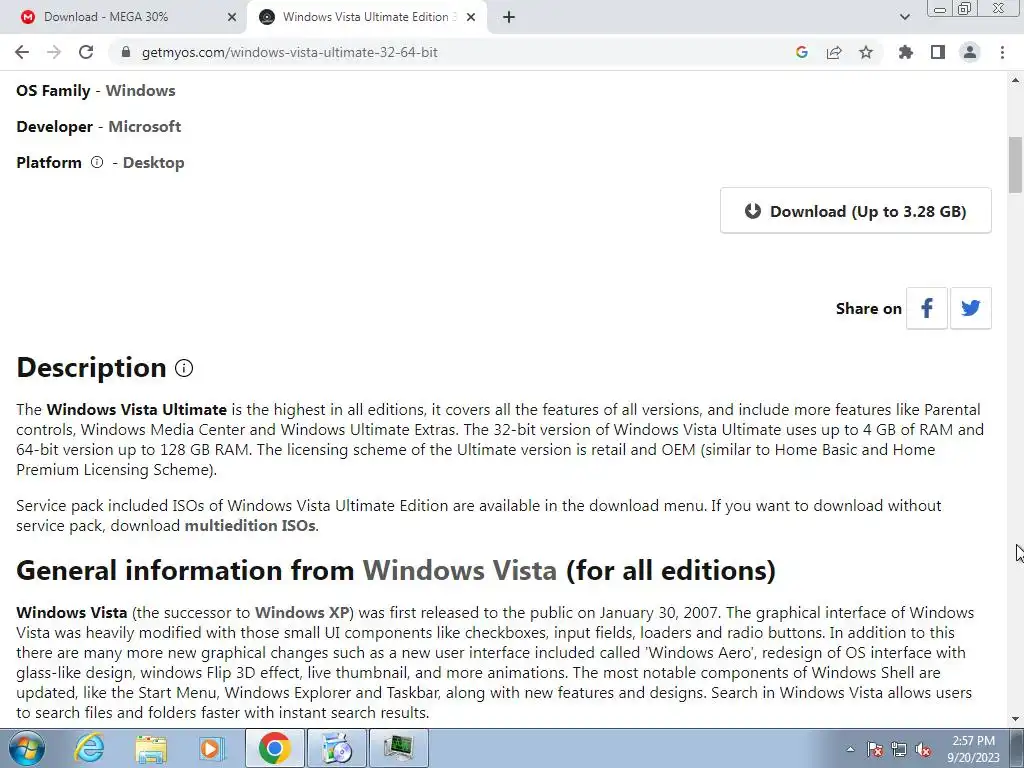Open Chrome's three-dot menu
Screen dimensions: 1024x768
1002,52
